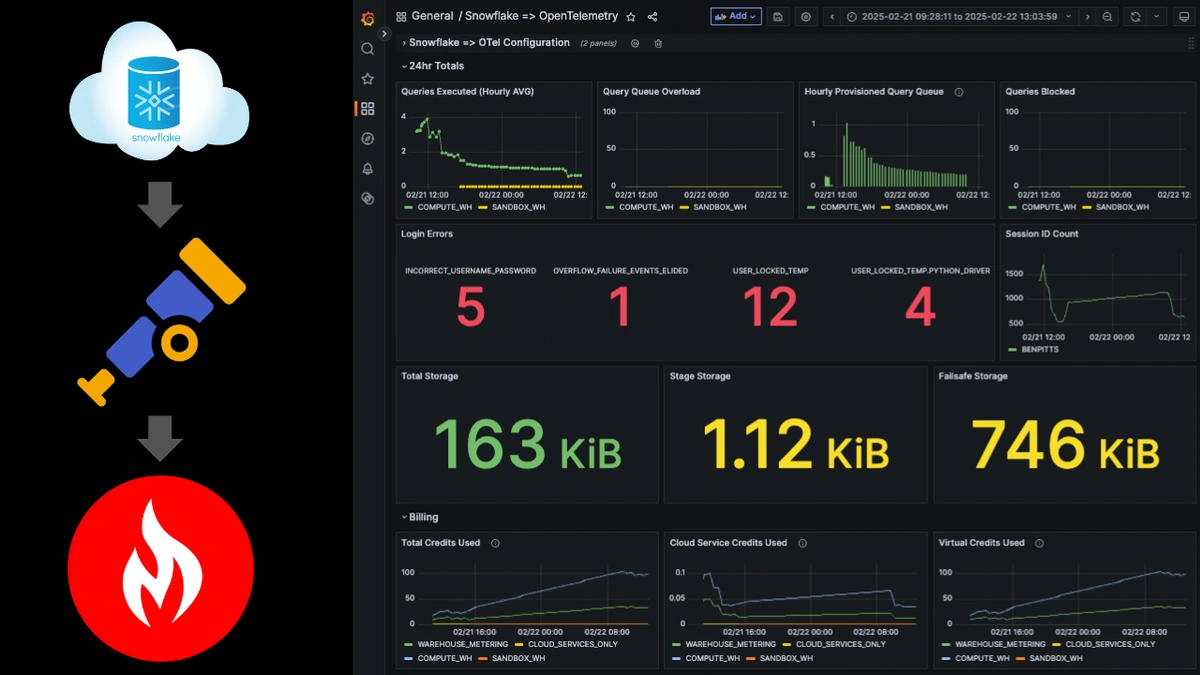Open the Add dropdown menu
Image resolution: width=1200 pixels, height=675 pixels.
(735, 17)
